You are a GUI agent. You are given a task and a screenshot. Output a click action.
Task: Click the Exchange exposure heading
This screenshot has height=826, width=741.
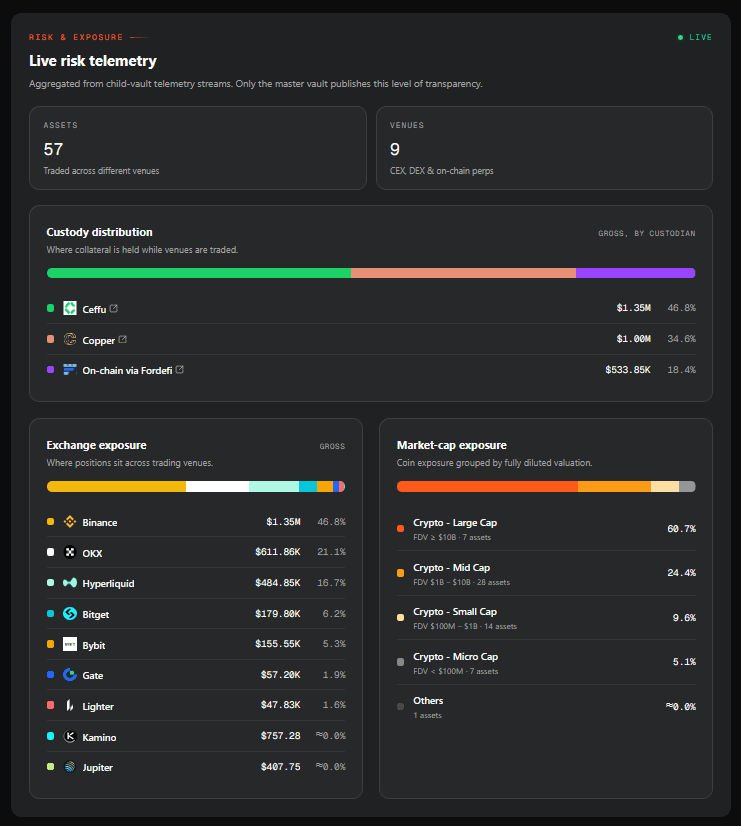click(x=96, y=445)
